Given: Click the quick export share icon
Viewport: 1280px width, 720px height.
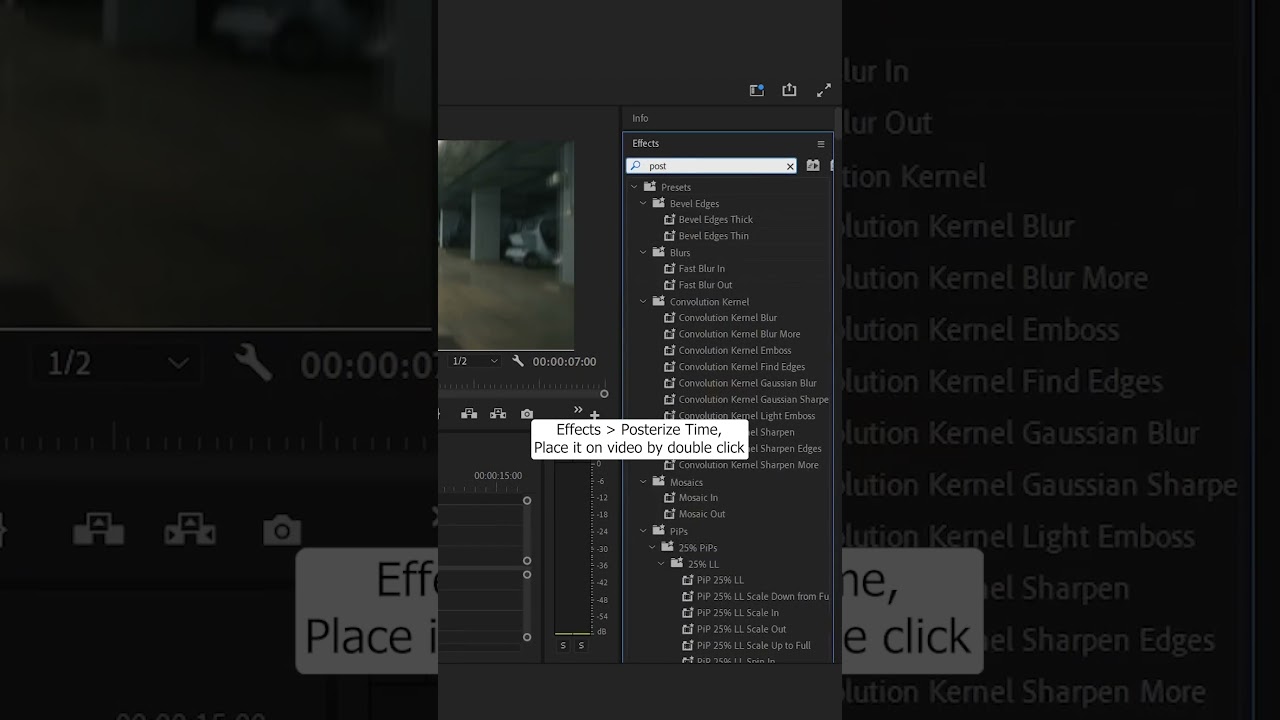Looking at the screenshot, I should (789, 90).
